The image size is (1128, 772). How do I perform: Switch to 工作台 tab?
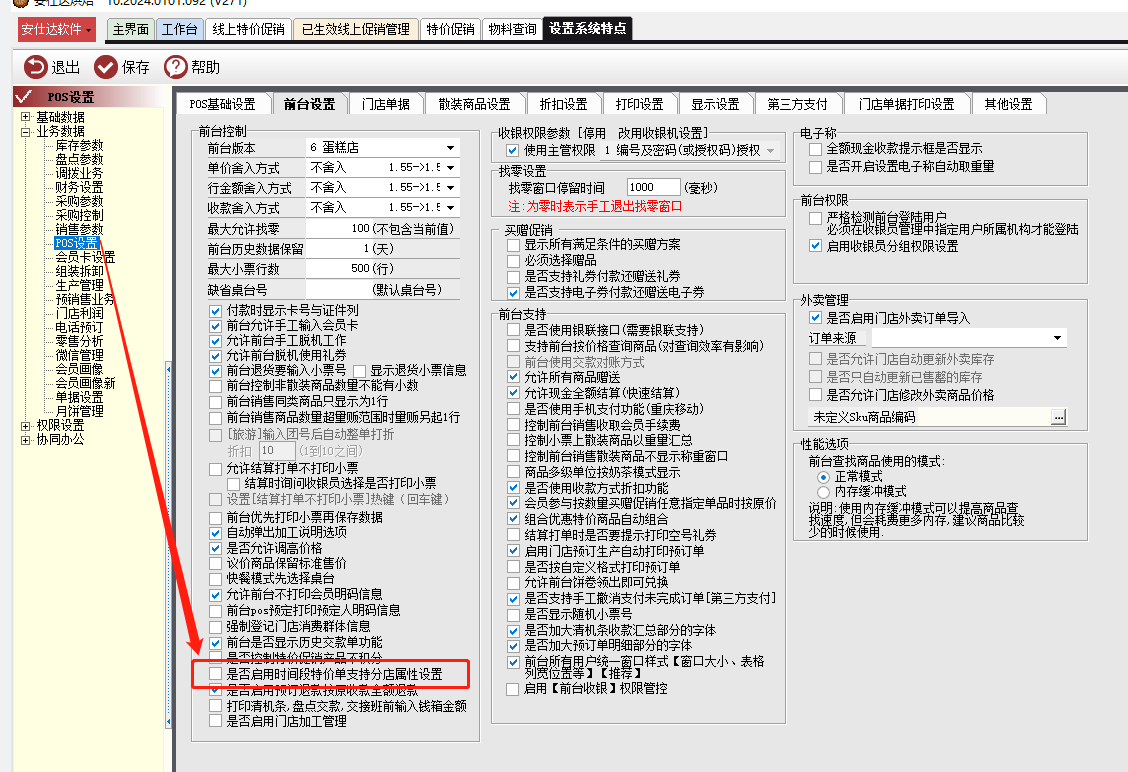(179, 29)
